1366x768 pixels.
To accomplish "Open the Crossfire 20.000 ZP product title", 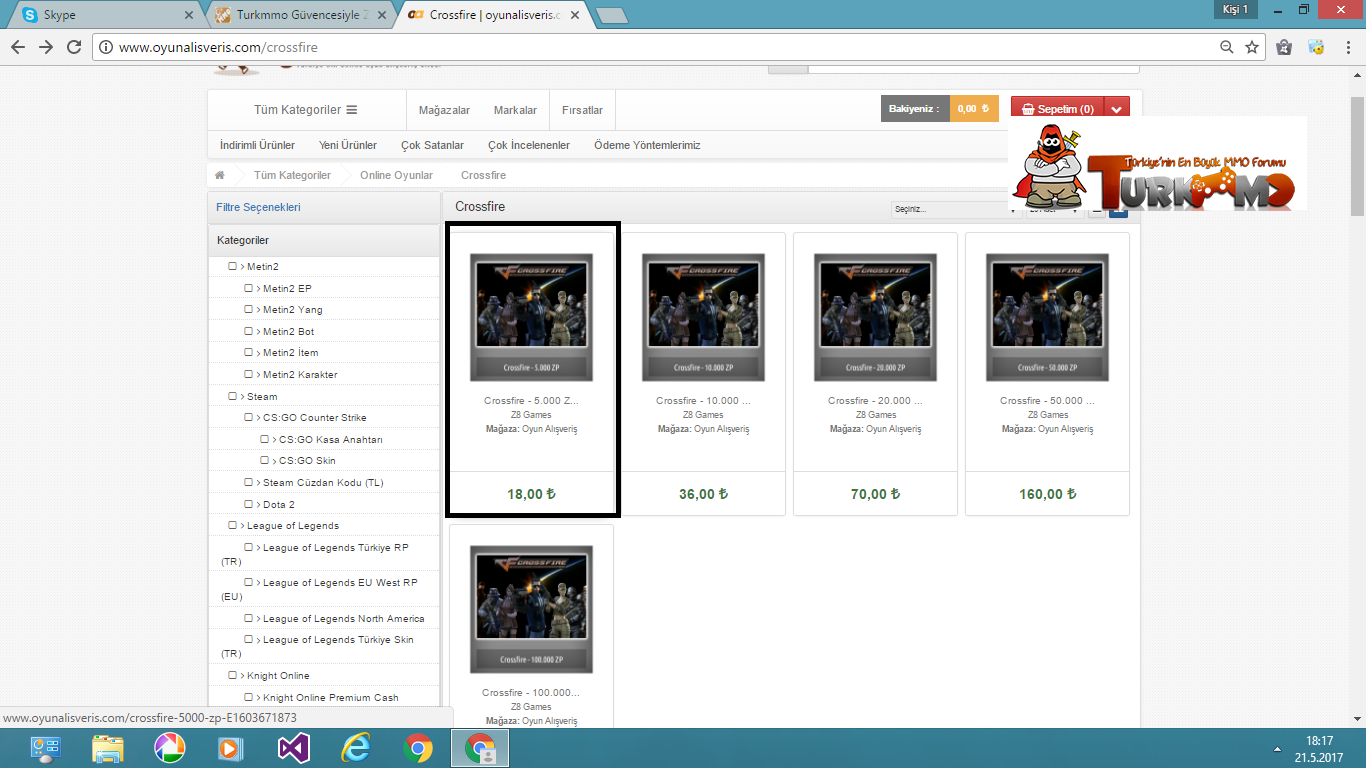I will (875, 400).
